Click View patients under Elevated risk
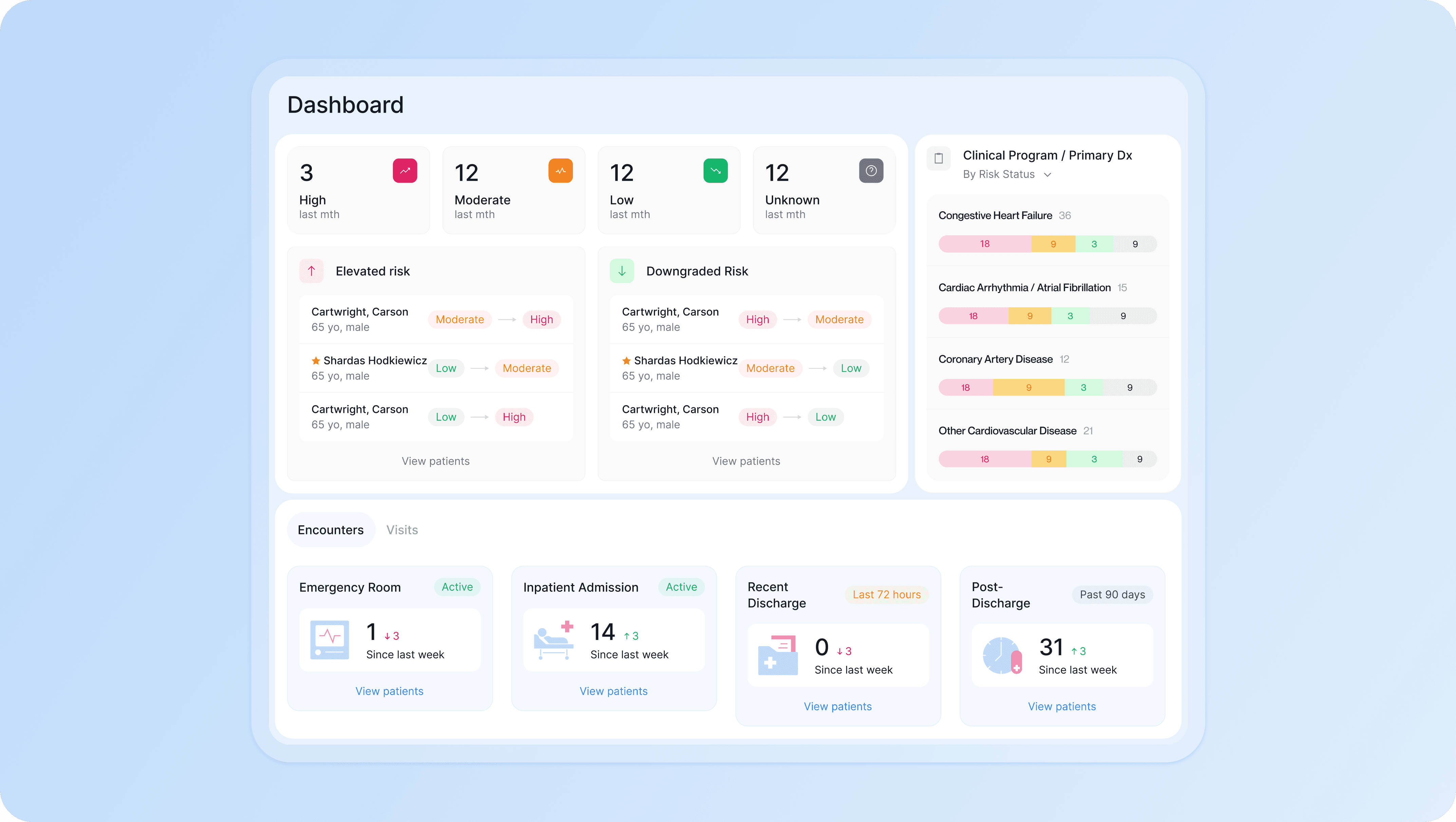Image resolution: width=1456 pixels, height=822 pixels. [x=435, y=461]
